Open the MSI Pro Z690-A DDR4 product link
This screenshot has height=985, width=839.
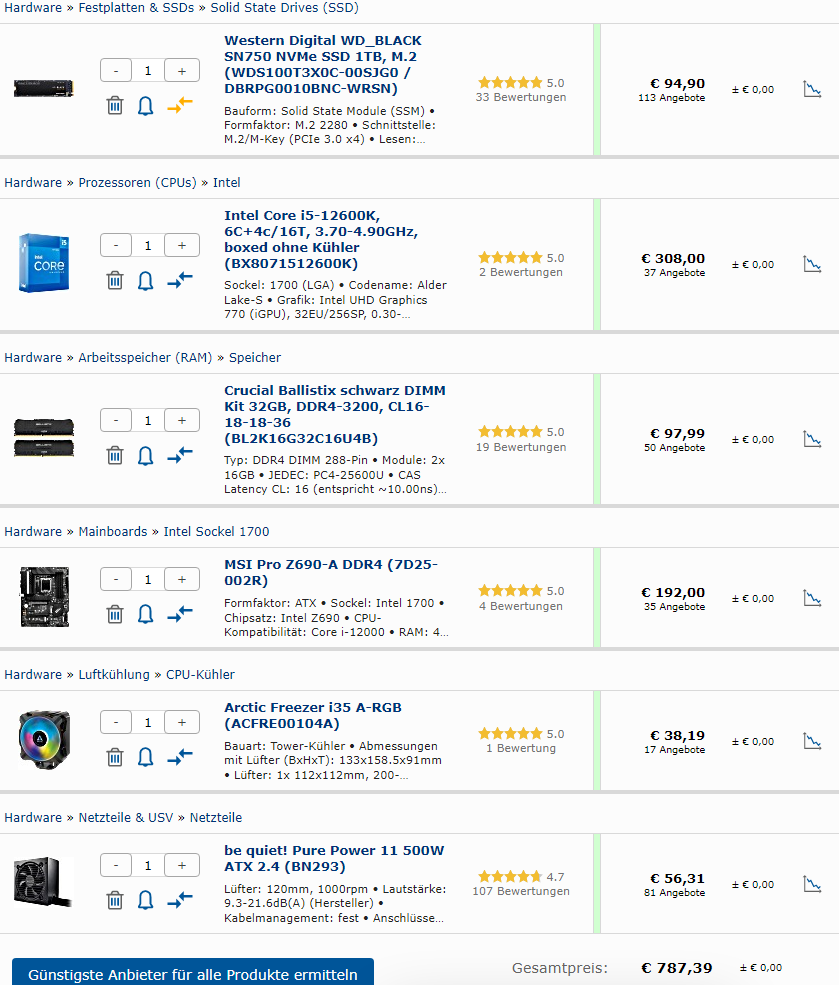330,572
